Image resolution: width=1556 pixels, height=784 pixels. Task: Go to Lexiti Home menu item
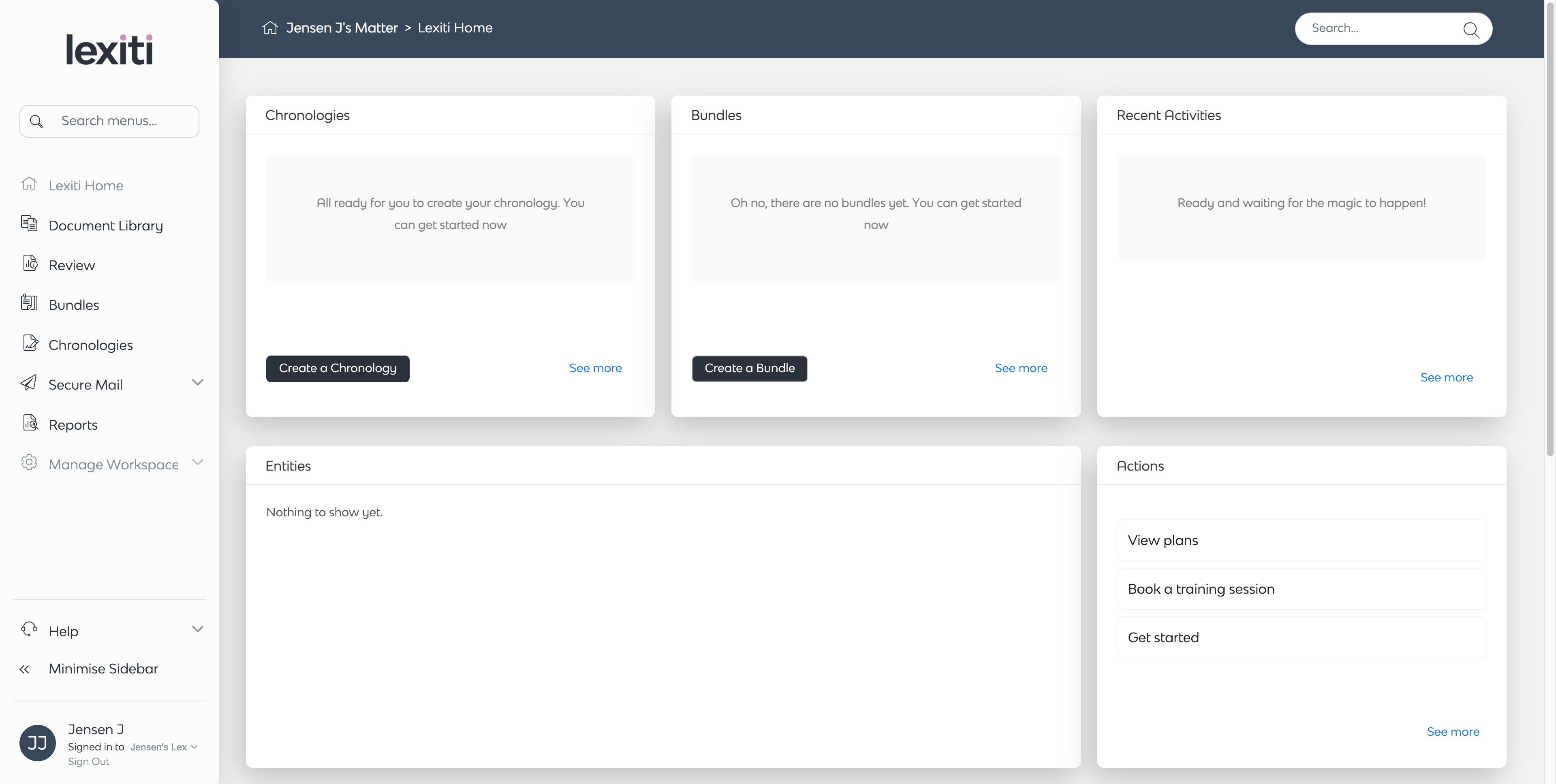(86, 185)
